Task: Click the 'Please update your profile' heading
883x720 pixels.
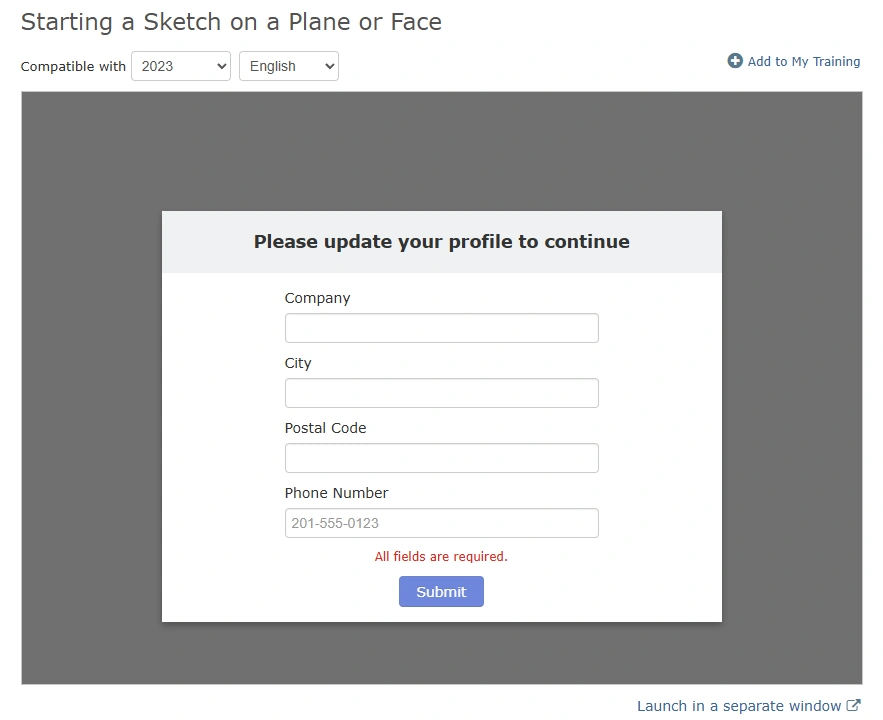Action: tap(441, 242)
